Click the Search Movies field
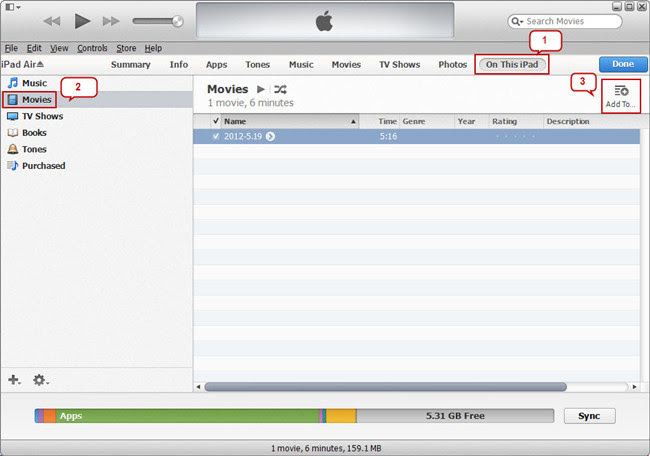650x456 pixels. tap(565, 21)
